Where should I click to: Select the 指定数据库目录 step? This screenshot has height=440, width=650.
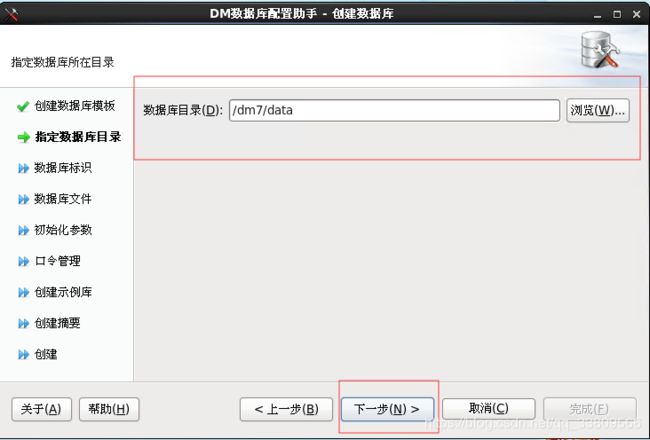78,137
